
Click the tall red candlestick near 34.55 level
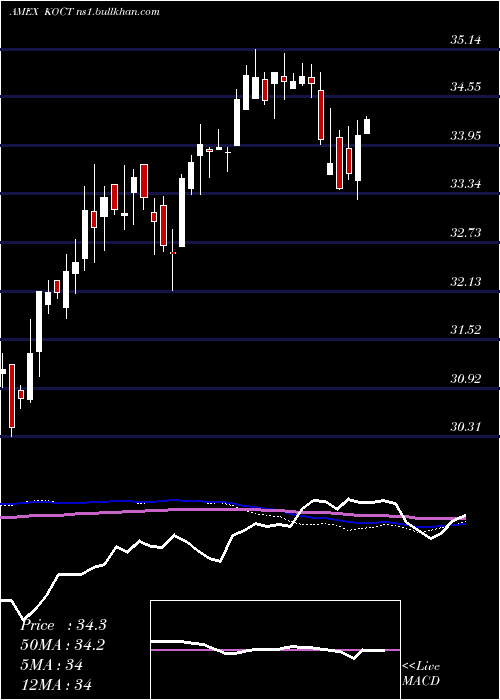pos(321,115)
